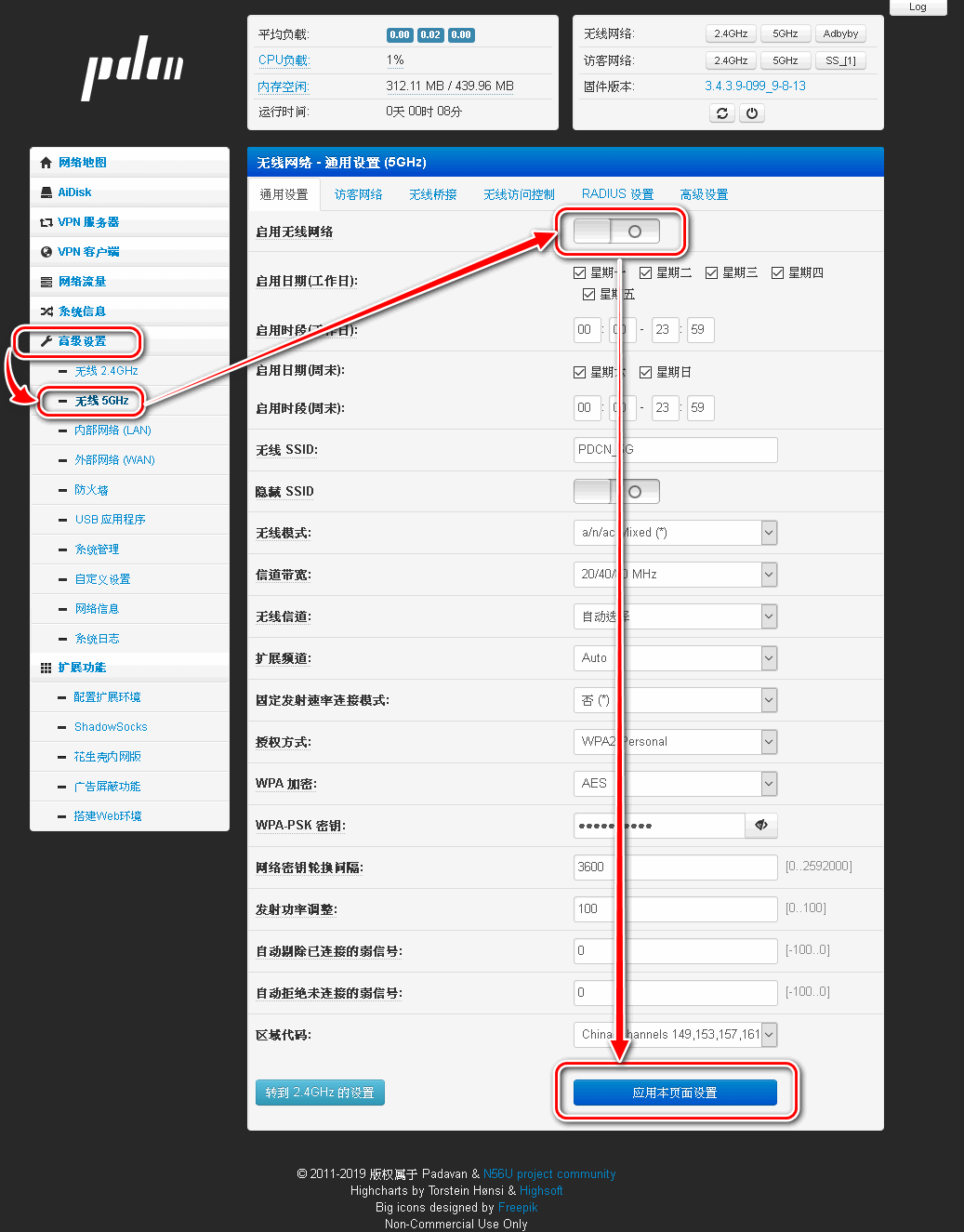Click the 无线网络 5GHz button
Screen dimensions: 964x1232
786,33
